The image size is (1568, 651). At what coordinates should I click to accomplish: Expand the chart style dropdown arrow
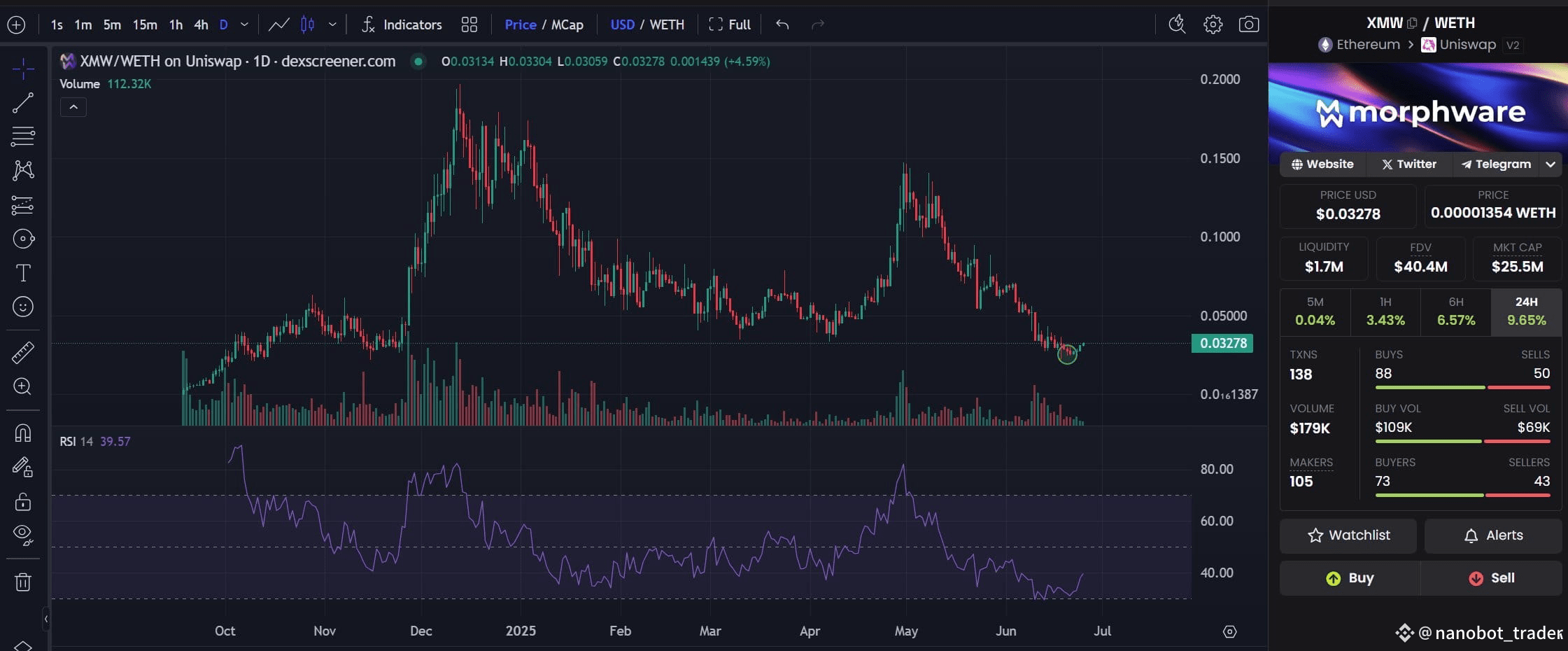pos(332,25)
